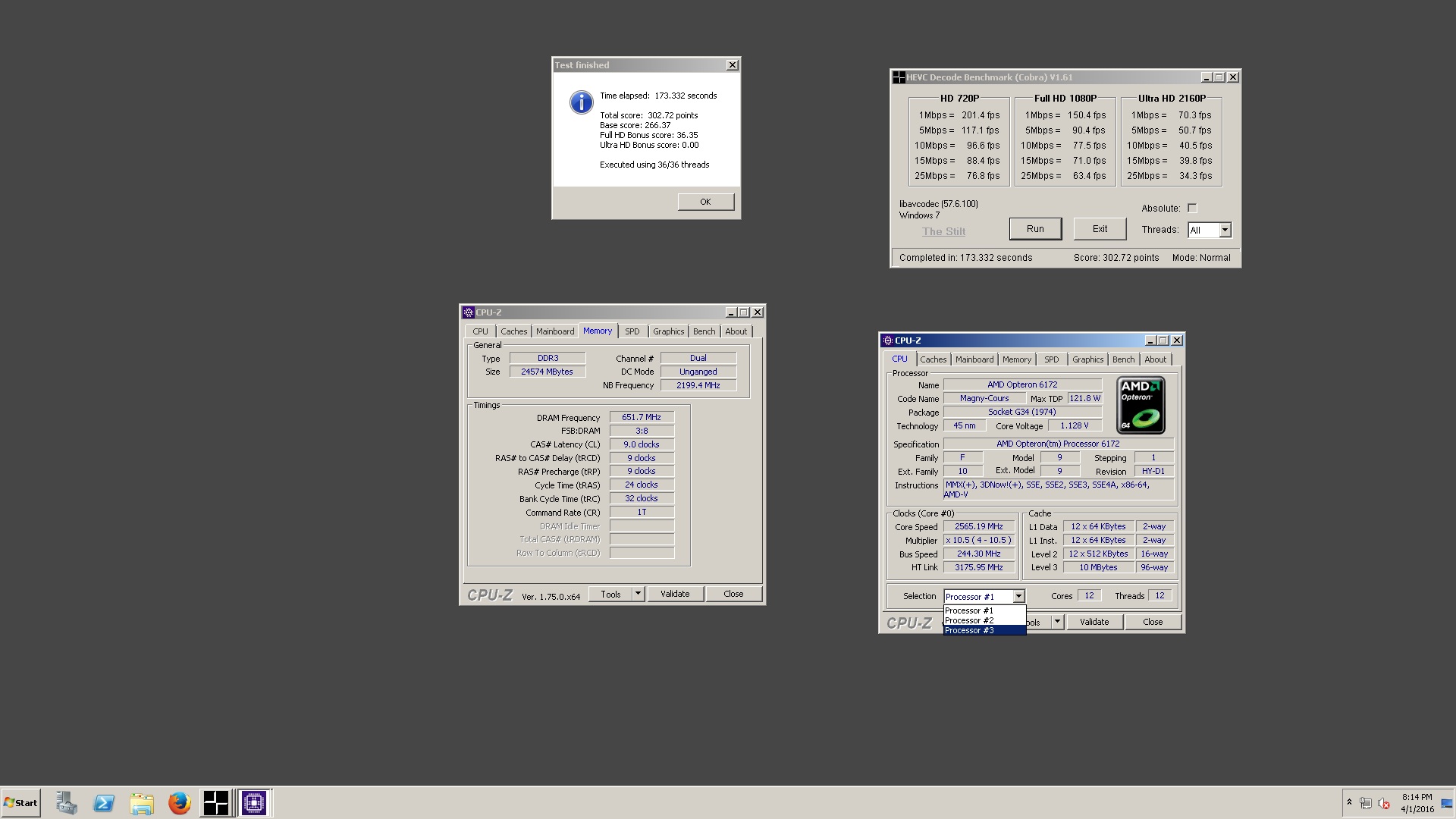Minimize the processor CPU-Z window

[x=1150, y=340]
